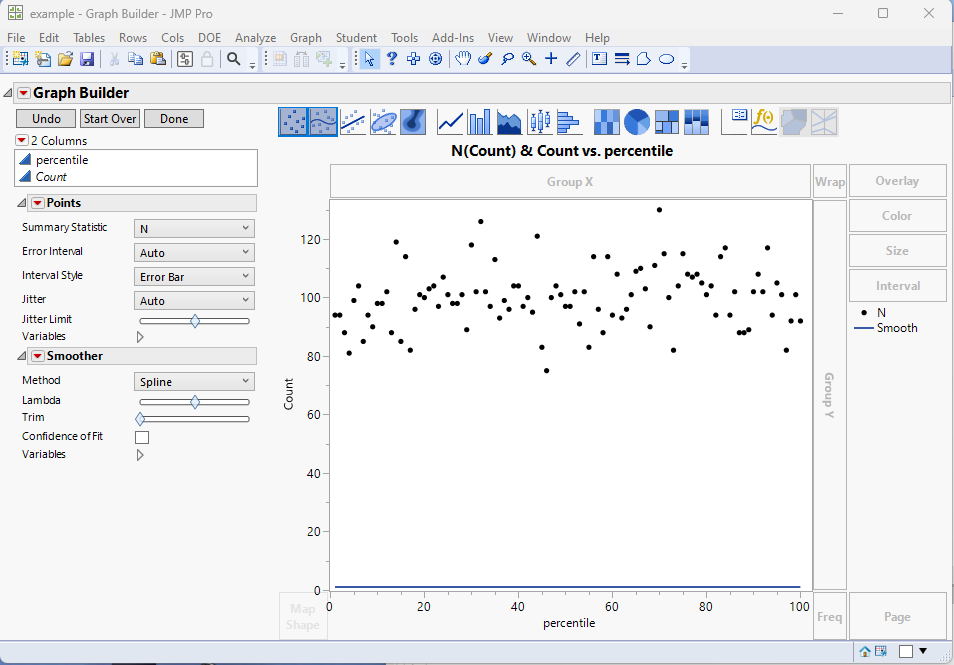954x665 pixels.
Task: Switch to the Bar chart element
Action: (478, 122)
